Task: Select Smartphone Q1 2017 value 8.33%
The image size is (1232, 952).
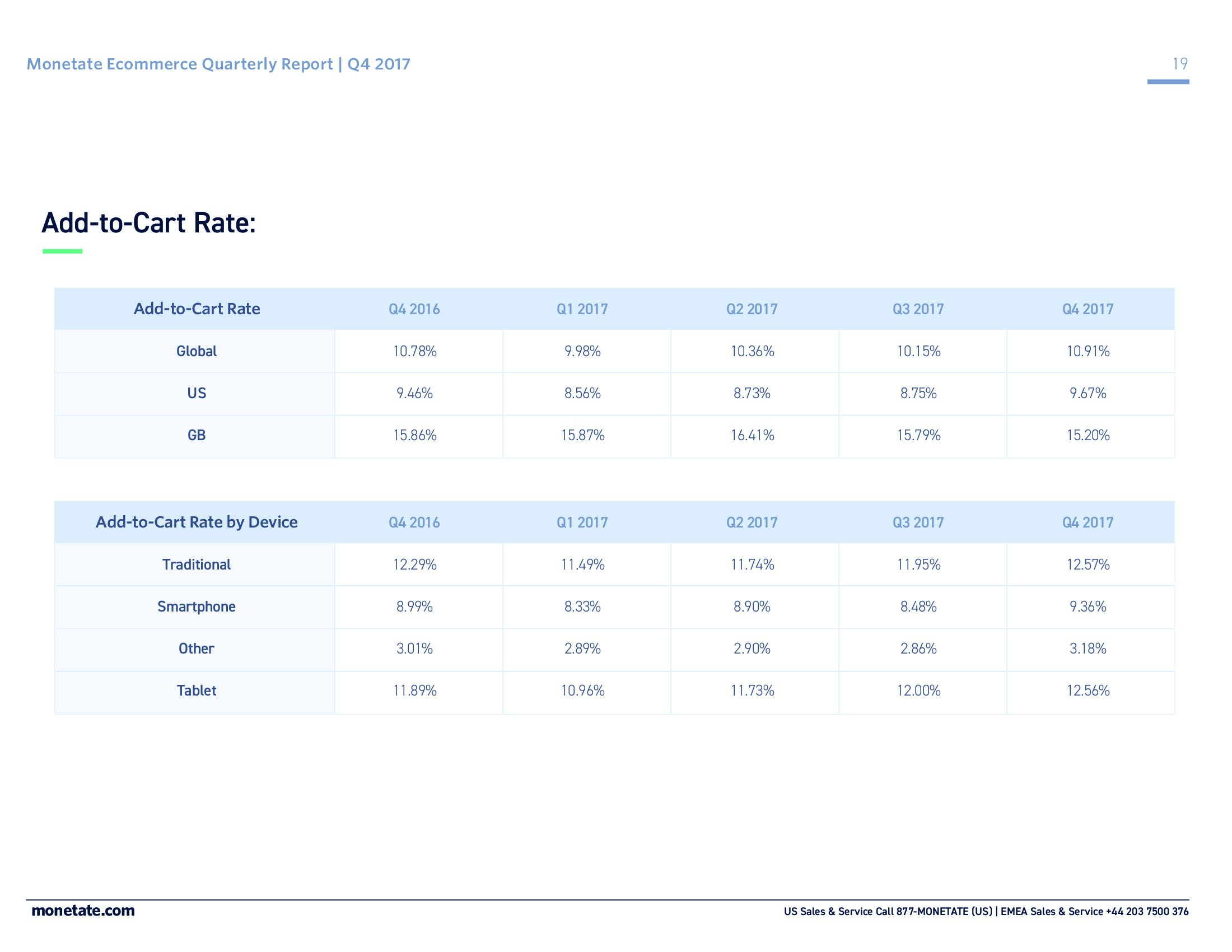Action: tap(582, 607)
